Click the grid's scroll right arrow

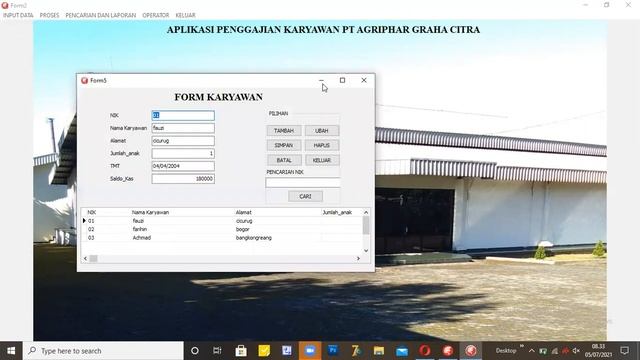pyautogui.click(x=358, y=258)
